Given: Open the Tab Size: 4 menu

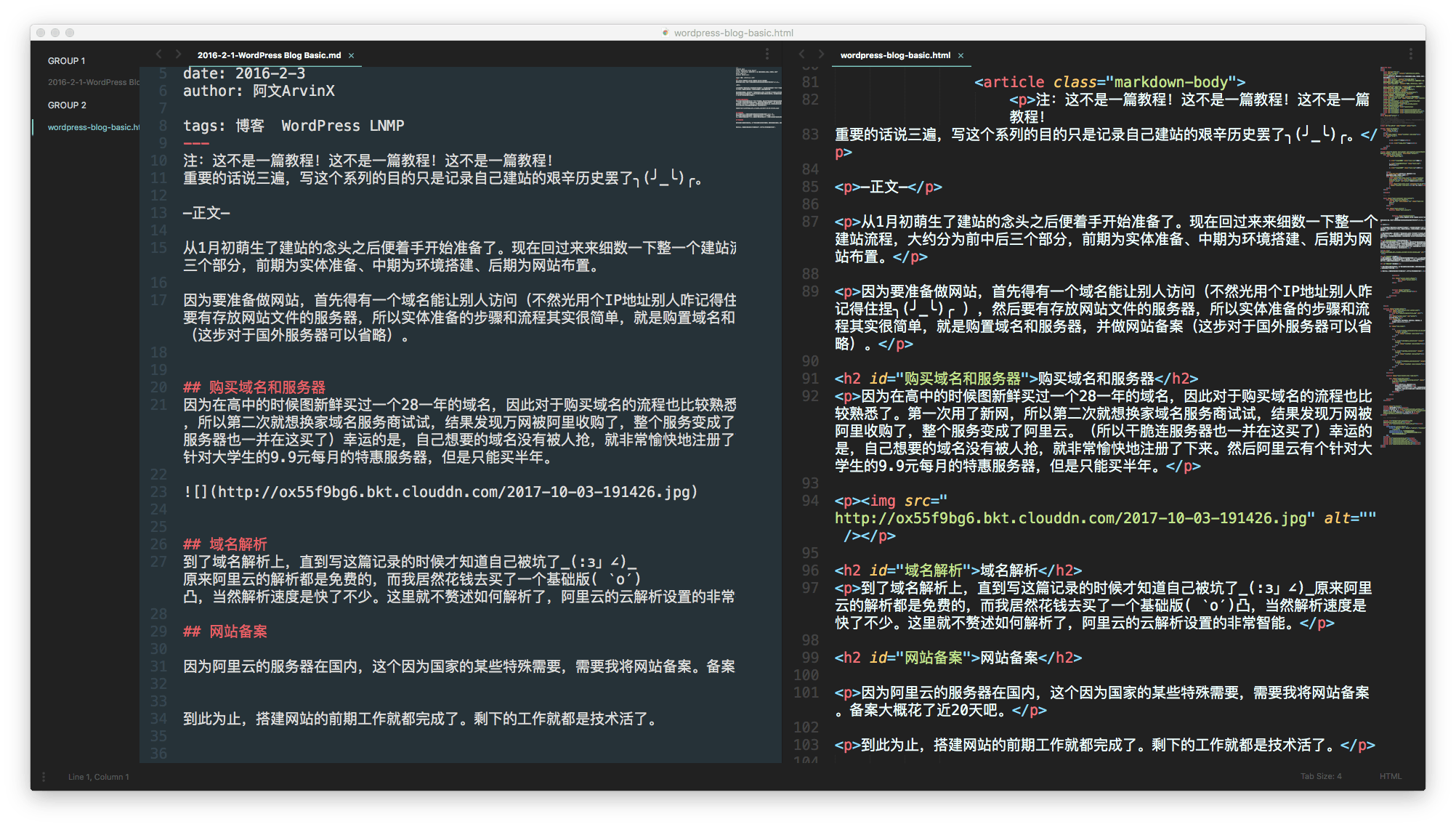Looking at the screenshot, I should [x=1320, y=776].
